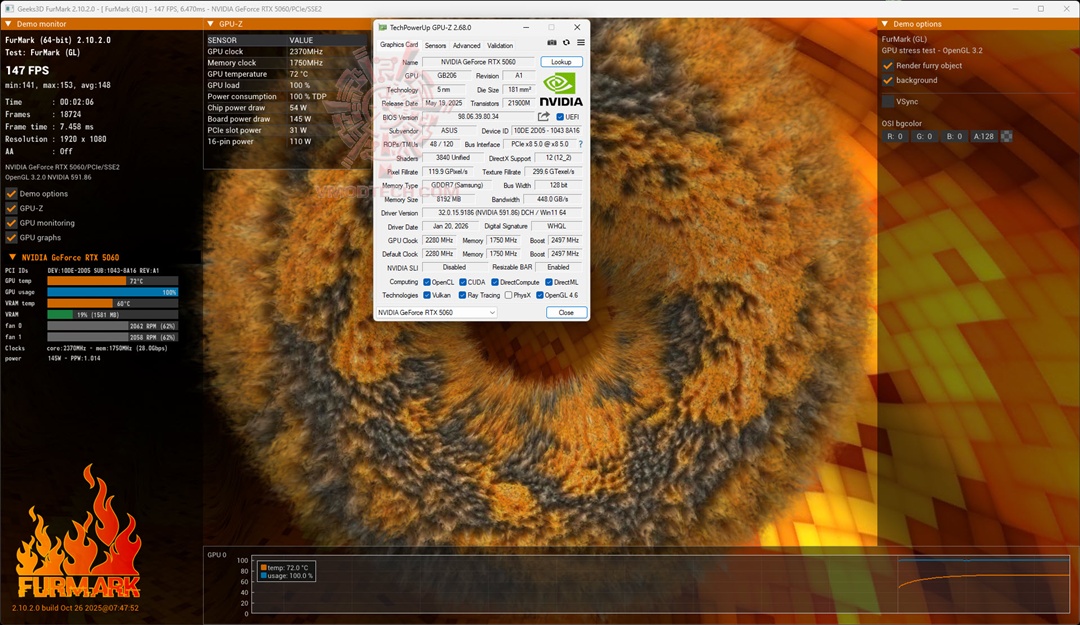
Task: Click the Lookup button
Action: point(561,62)
